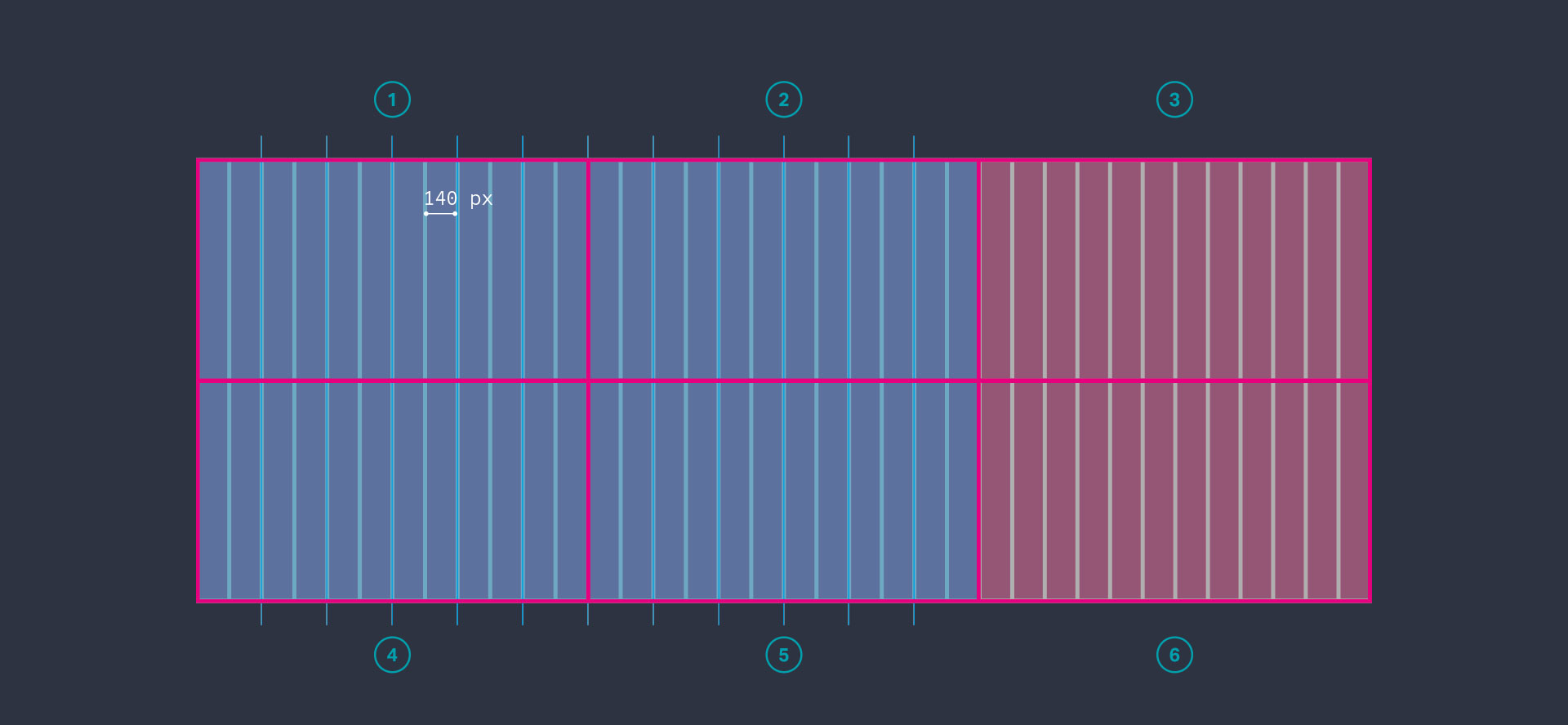1568x725 pixels.
Task: Click the circled number 3 marker
Action: (x=1174, y=100)
